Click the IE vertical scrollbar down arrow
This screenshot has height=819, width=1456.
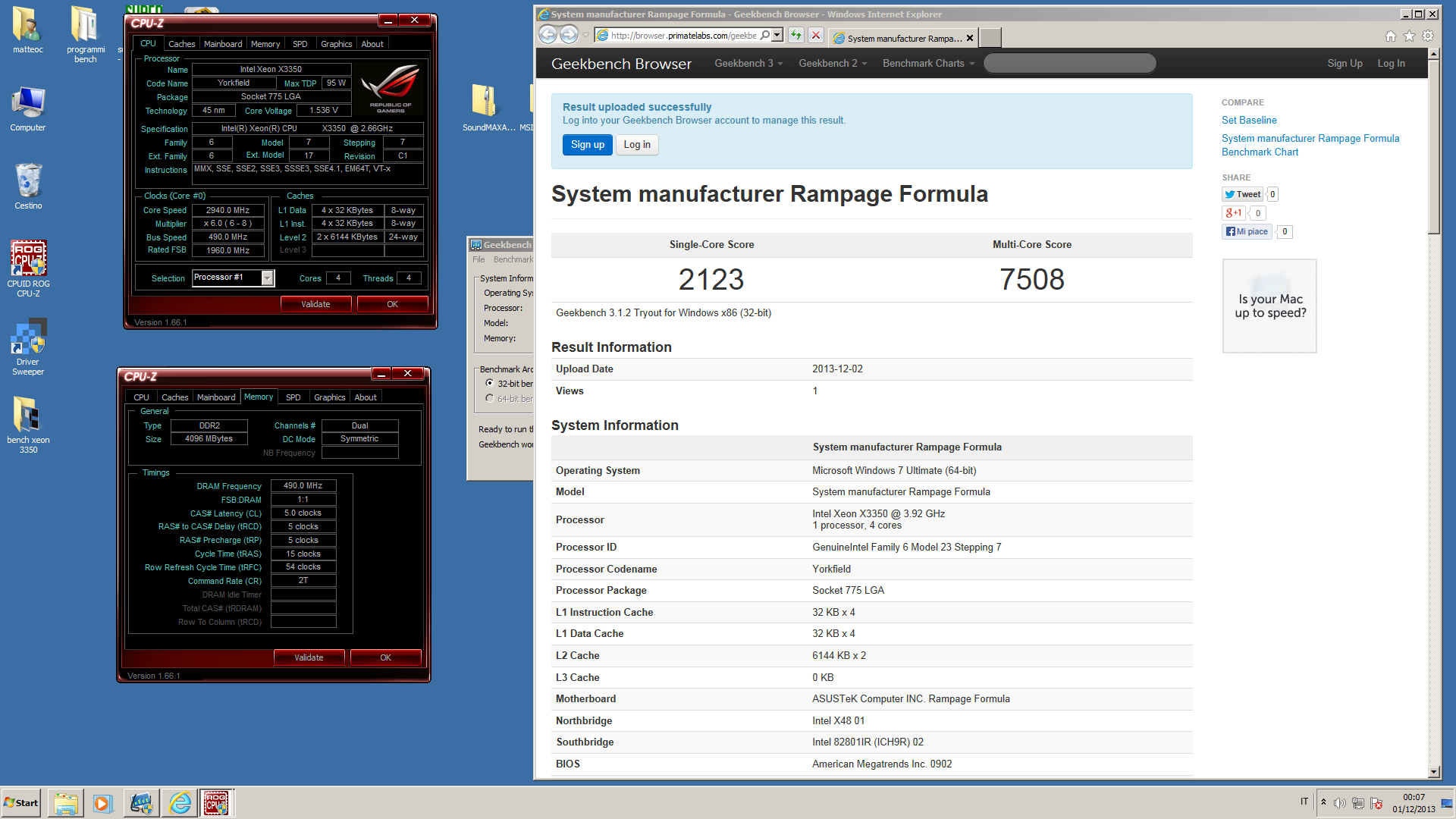[x=1433, y=771]
